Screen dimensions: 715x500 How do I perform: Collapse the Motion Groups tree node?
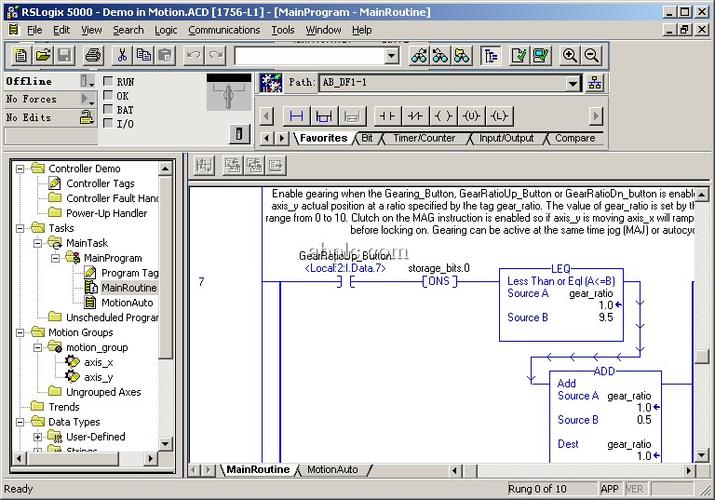[x=20, y=333]
